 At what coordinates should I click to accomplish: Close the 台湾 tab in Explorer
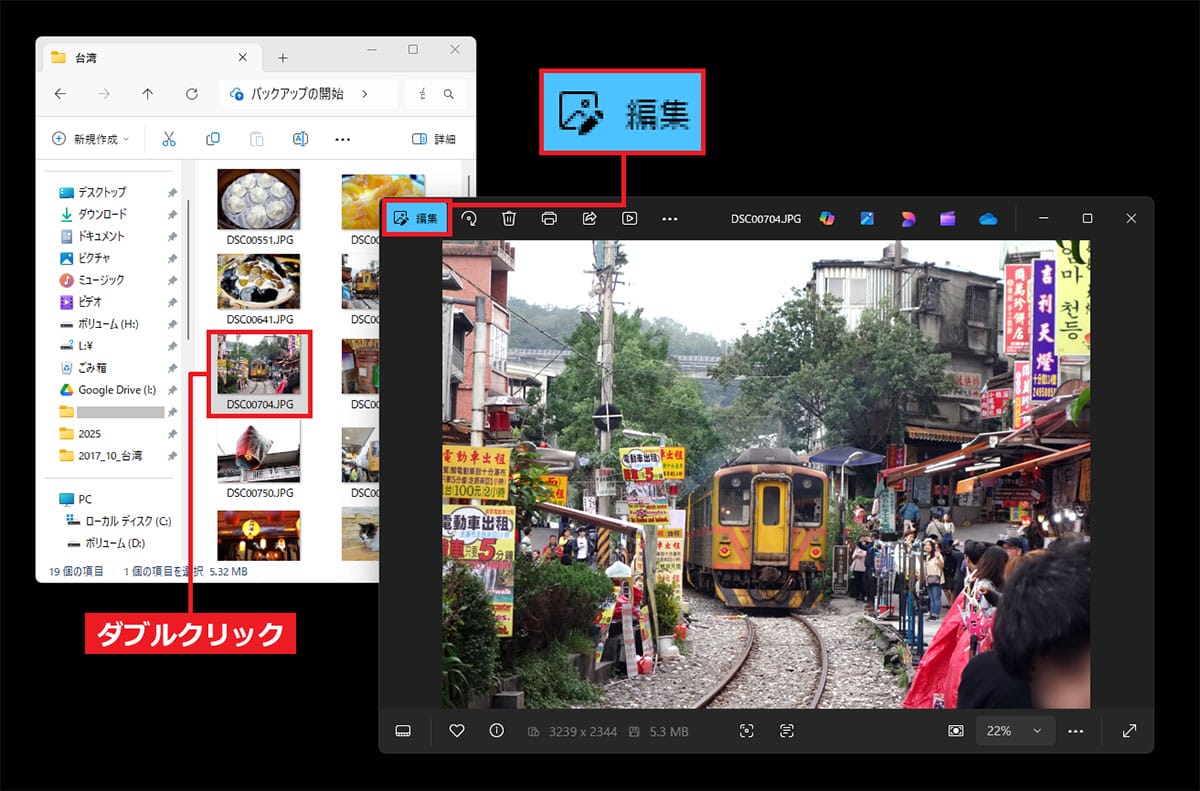click(245, 57)
